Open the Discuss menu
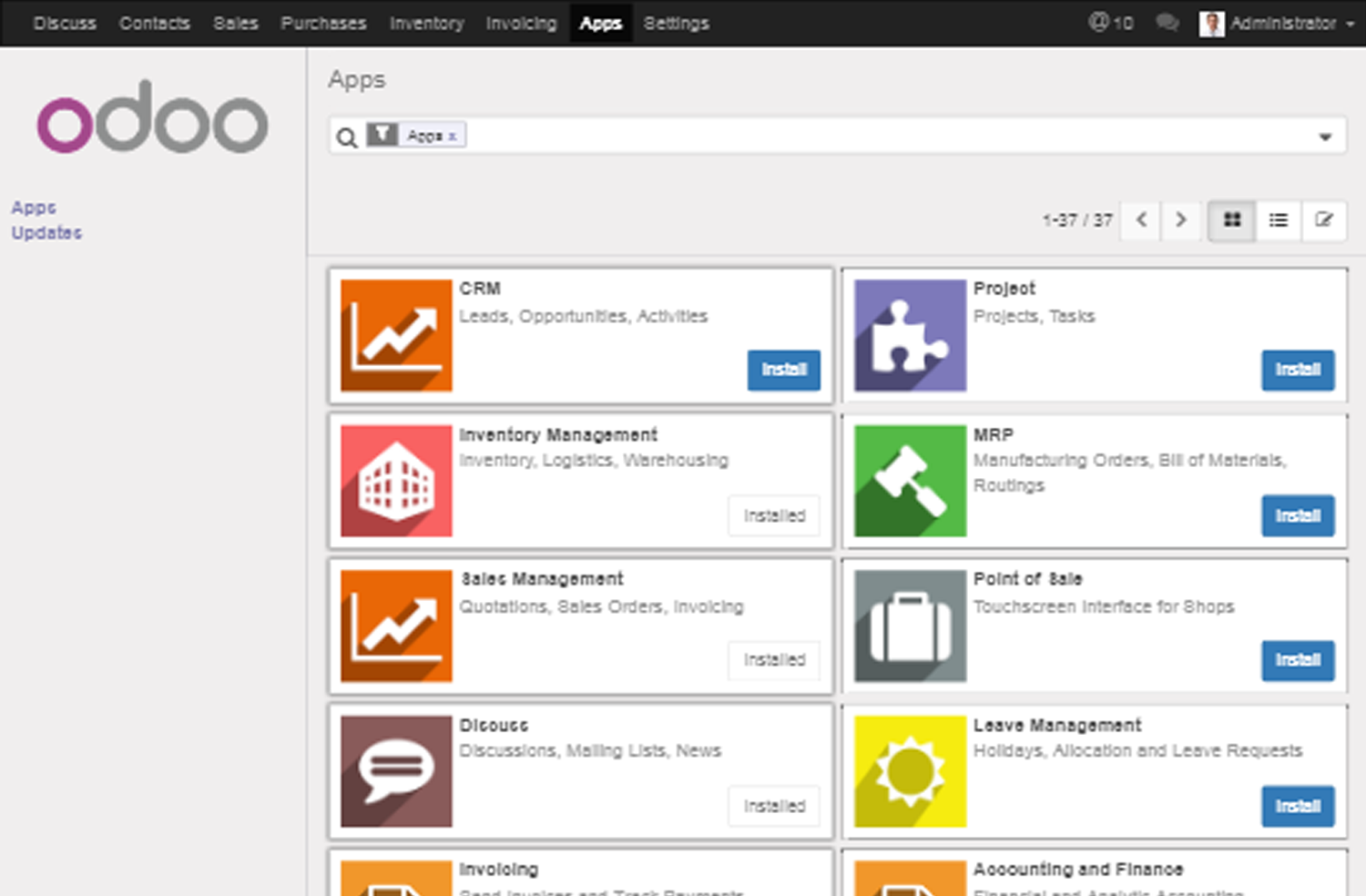 (65, 24)
